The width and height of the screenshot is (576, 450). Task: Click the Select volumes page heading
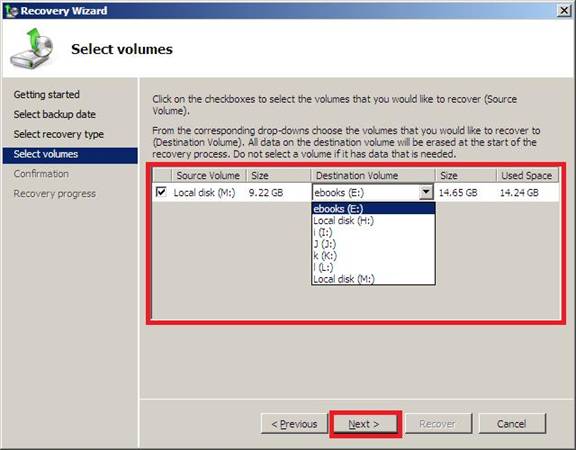point(122,49)
